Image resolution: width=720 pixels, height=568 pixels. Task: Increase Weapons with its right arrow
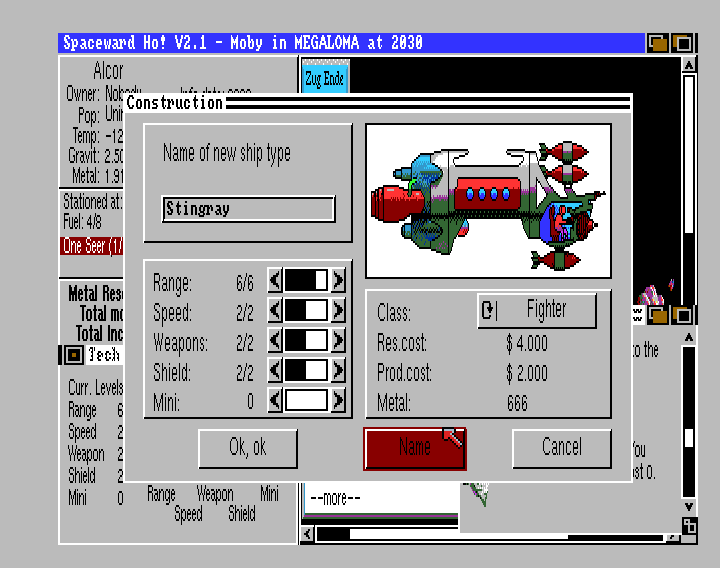click(x=338, y=341)
